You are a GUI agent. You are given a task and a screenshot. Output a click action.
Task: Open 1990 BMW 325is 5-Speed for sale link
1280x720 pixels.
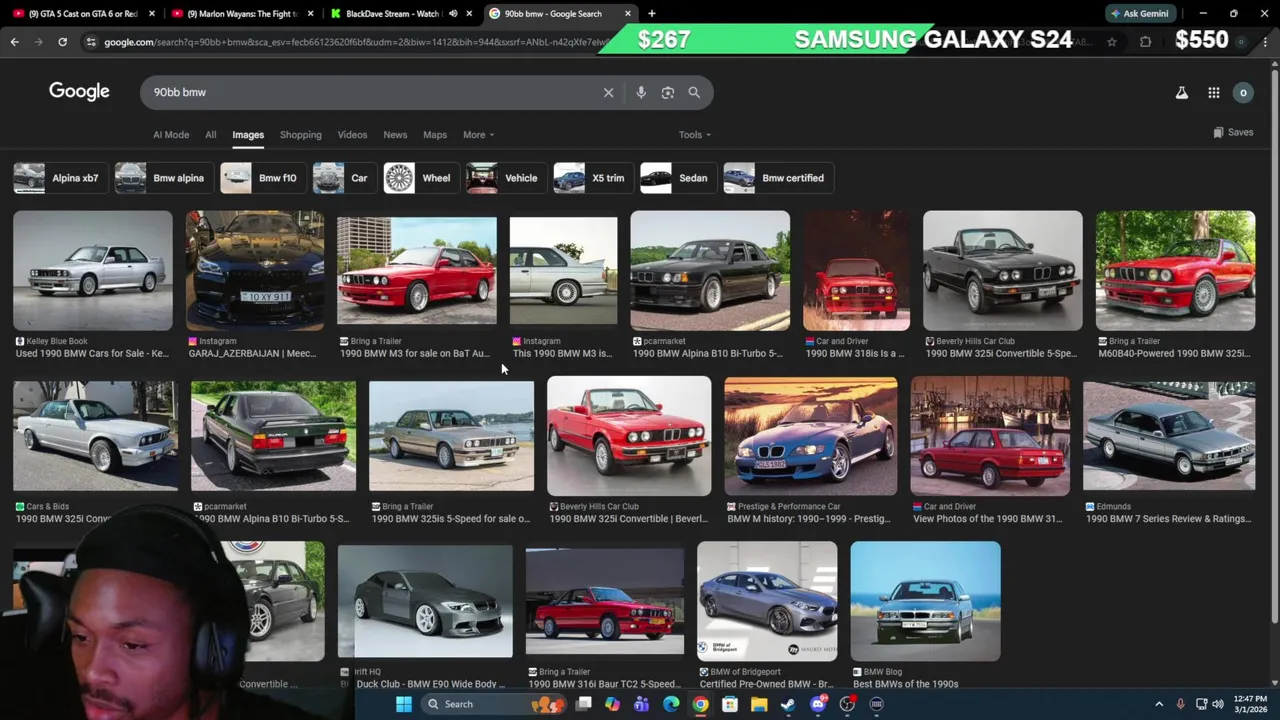point(451,519)
